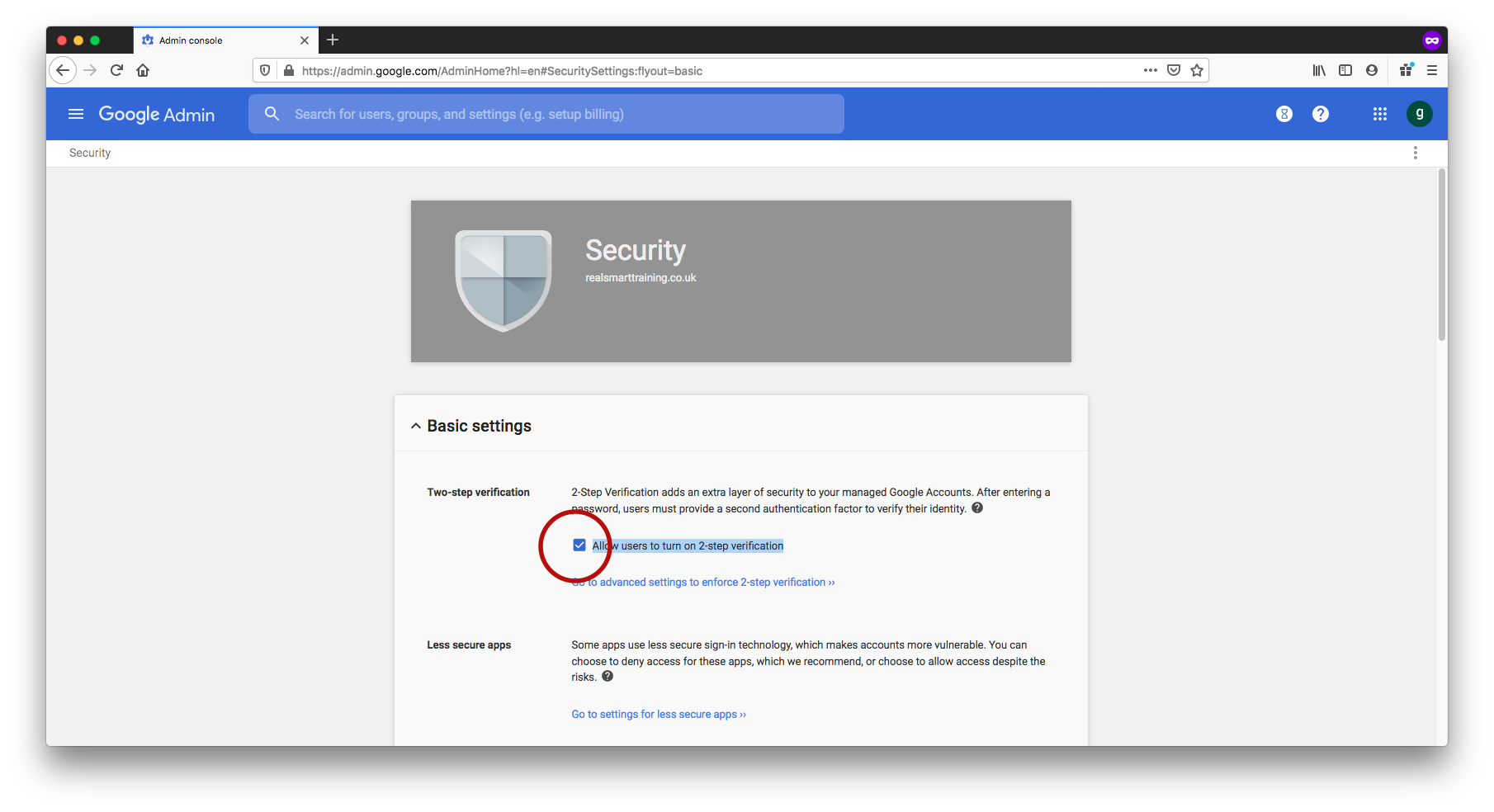Viewport: 1494px width, 812px height.
Task: Click the help icon beside two-step verification description
Action: (977, 507)
